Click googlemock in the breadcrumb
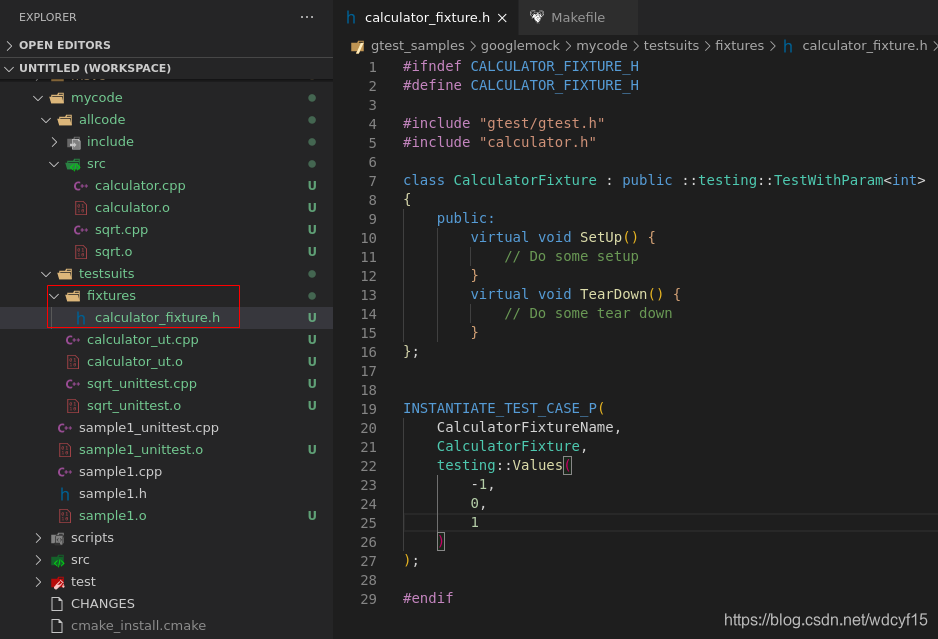Image resolution: width=938 pixels, height=639 pixels. pos(520,45)
